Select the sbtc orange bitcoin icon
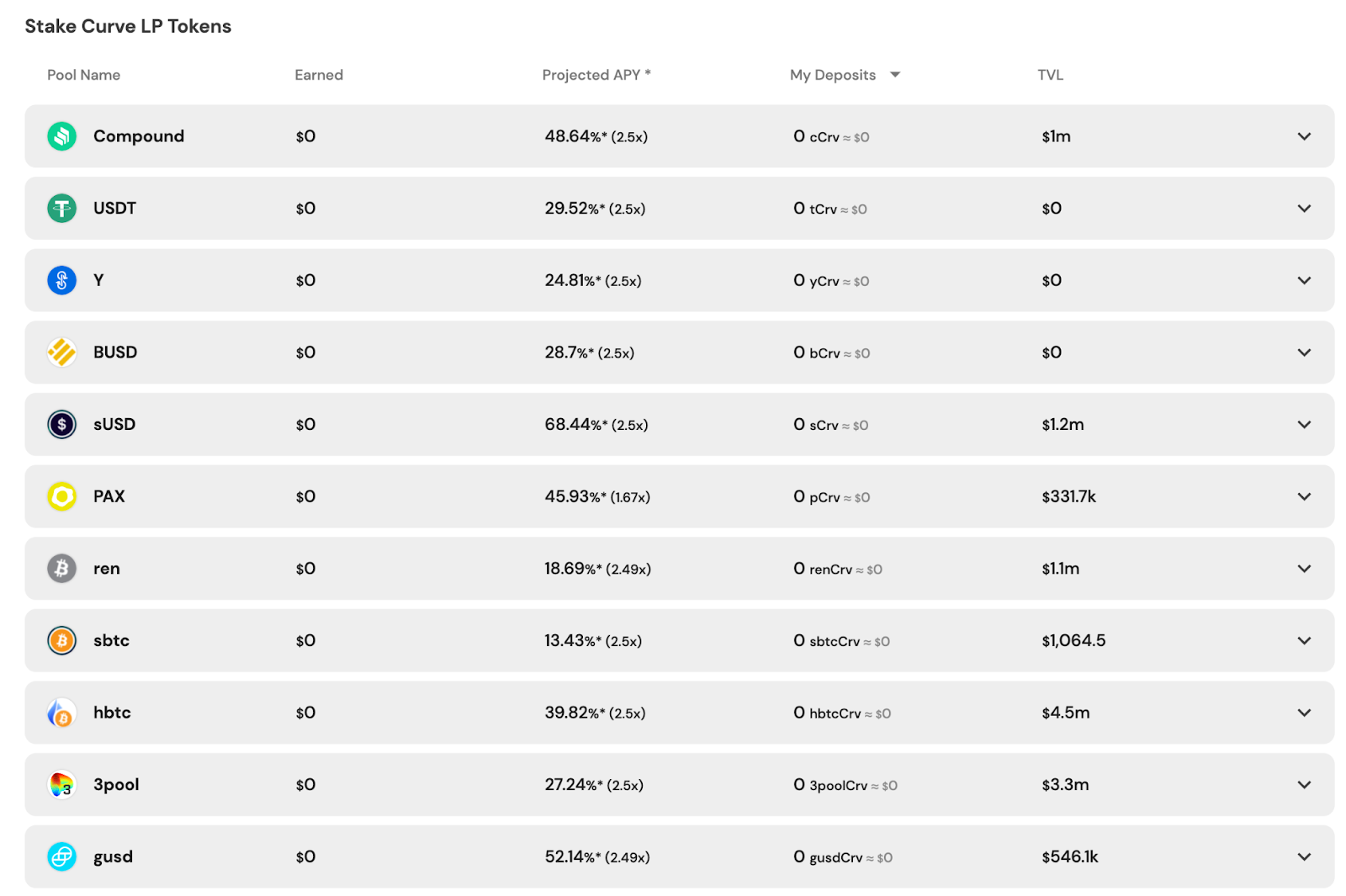Viewport: 1346px width, 896px height. click(x=61, y=640)
